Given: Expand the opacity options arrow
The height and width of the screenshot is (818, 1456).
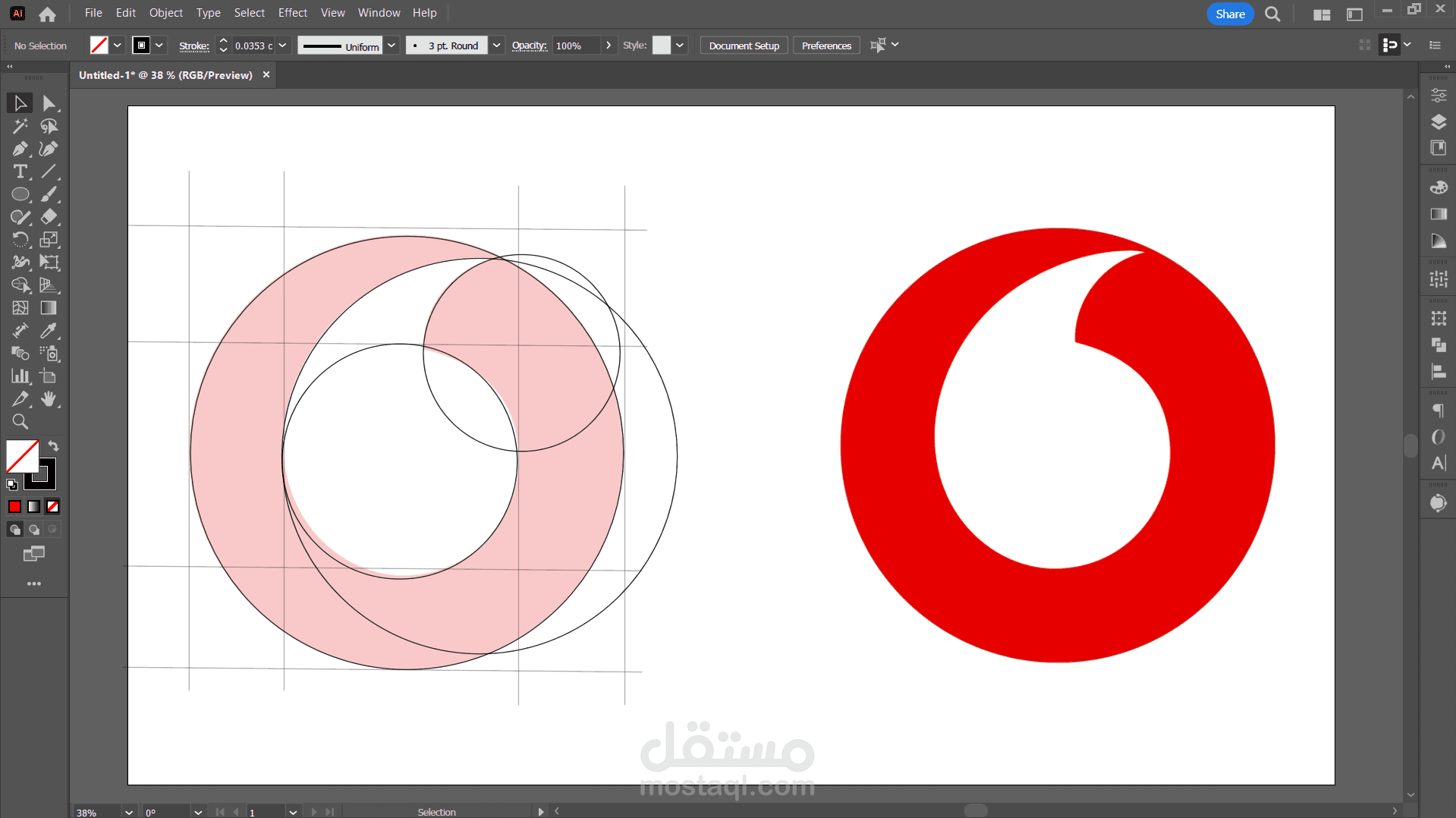Looking at the screenshot, I should pyautogui.click(x=608, y=46).
